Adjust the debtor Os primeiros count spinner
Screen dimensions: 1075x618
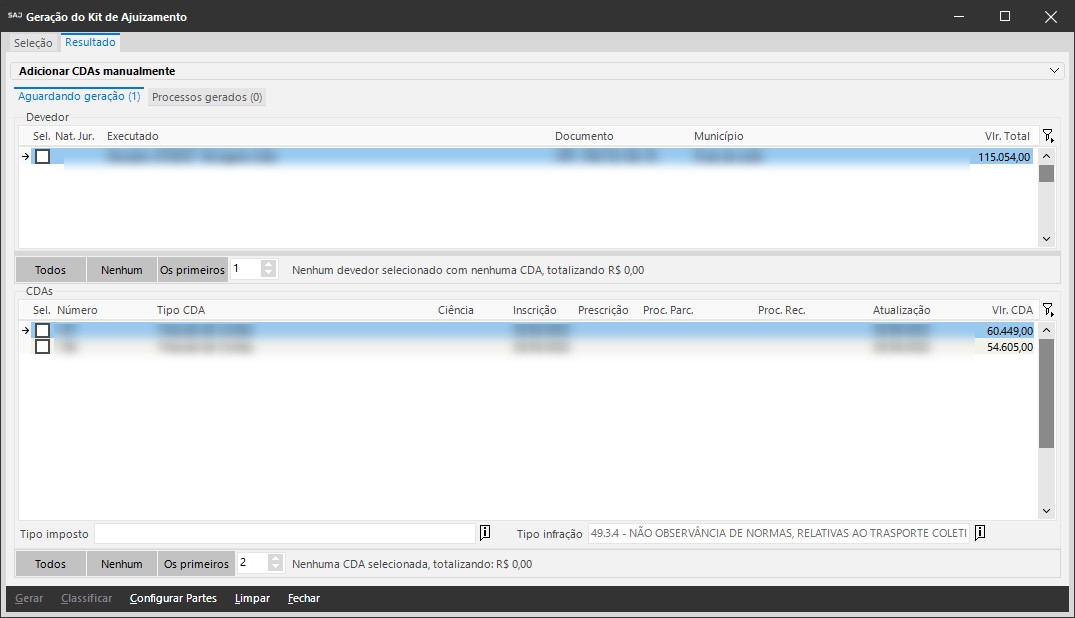268,269
